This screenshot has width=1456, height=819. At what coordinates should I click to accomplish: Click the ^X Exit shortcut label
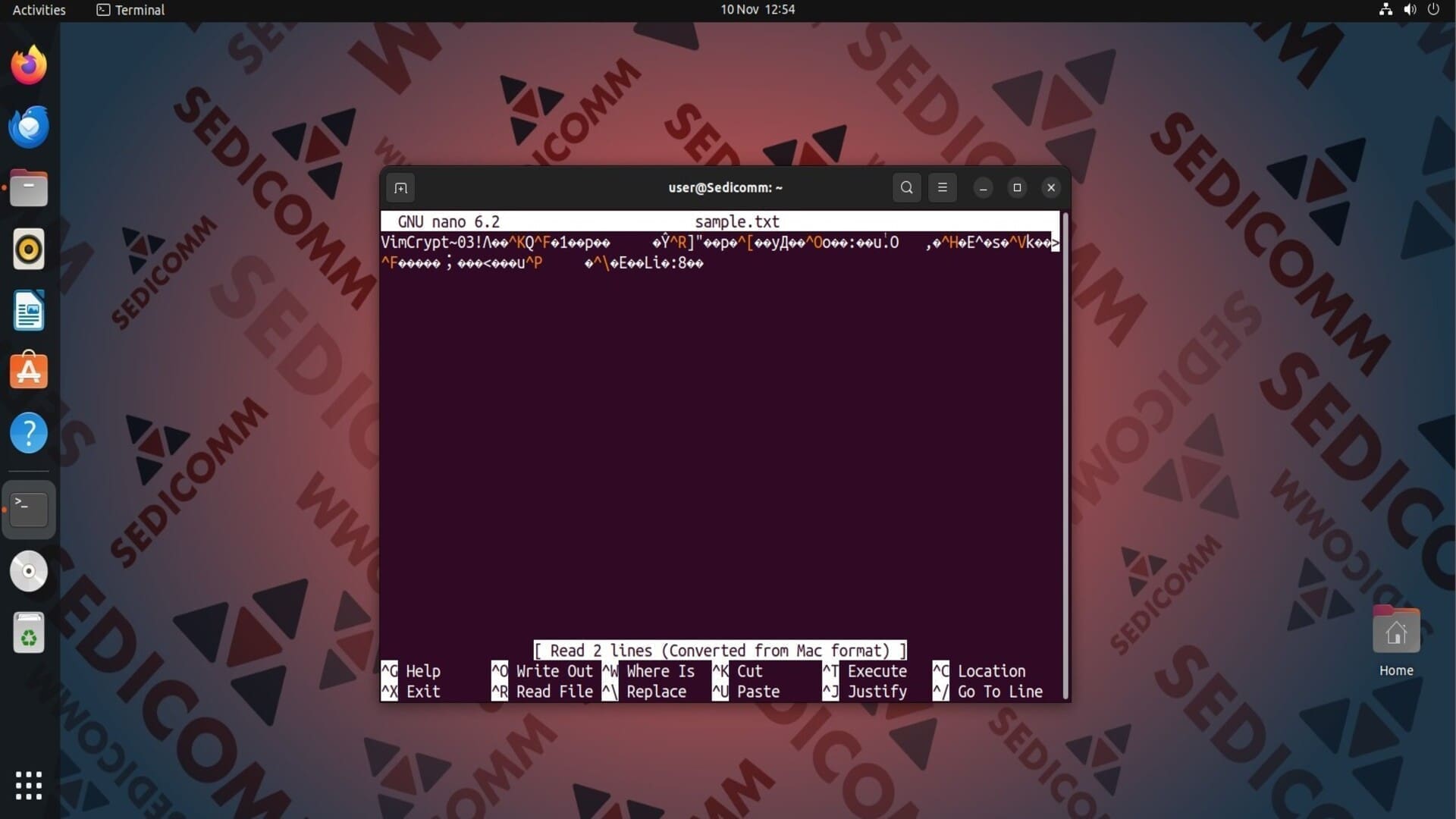click(x=410, y=692)
